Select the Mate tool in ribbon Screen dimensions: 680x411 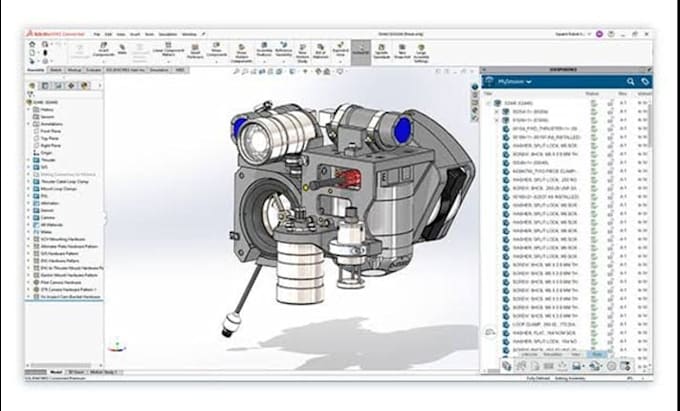[x=122, y=49]
